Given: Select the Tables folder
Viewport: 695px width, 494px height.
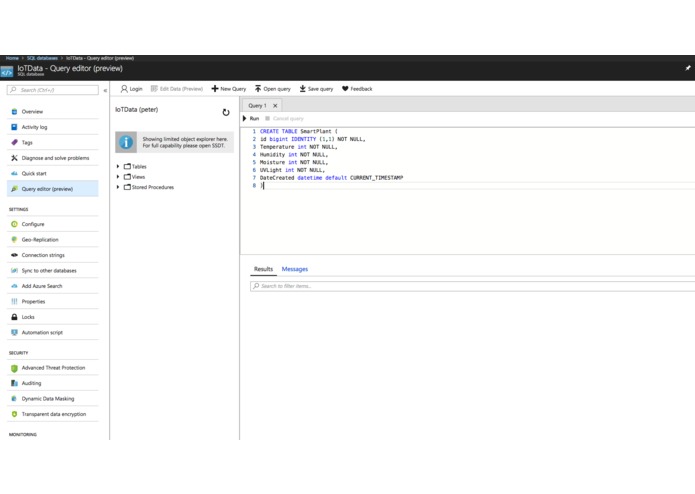Looking at the screenshot, I should [x=135, y=167].
